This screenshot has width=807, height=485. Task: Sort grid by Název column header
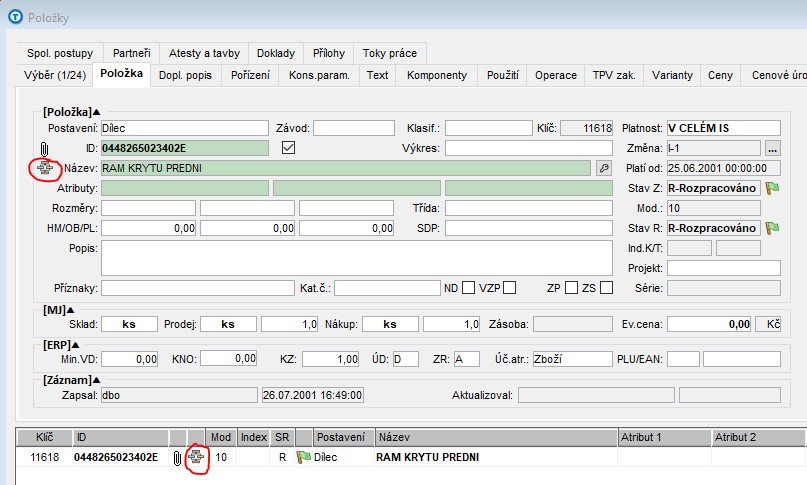(496, 437)
